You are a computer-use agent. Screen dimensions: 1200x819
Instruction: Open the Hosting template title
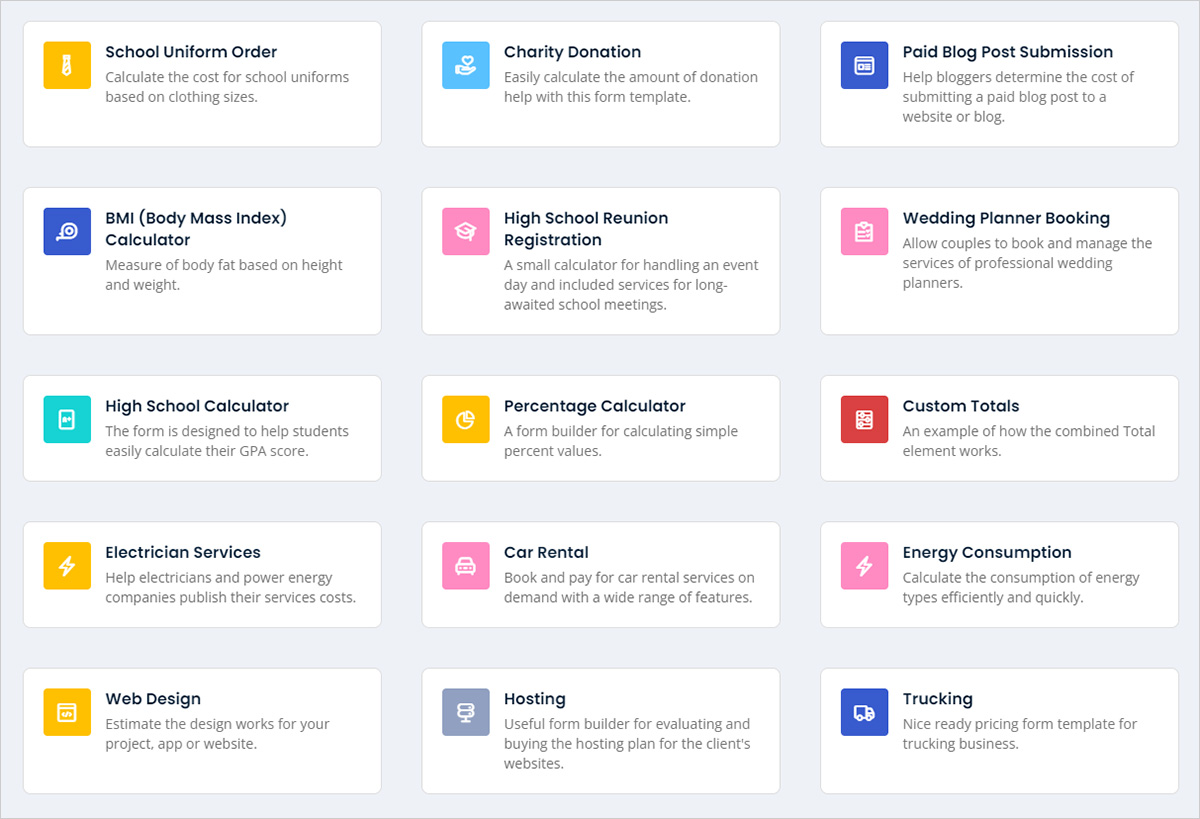pyautogui.click(x=535, y=699)
